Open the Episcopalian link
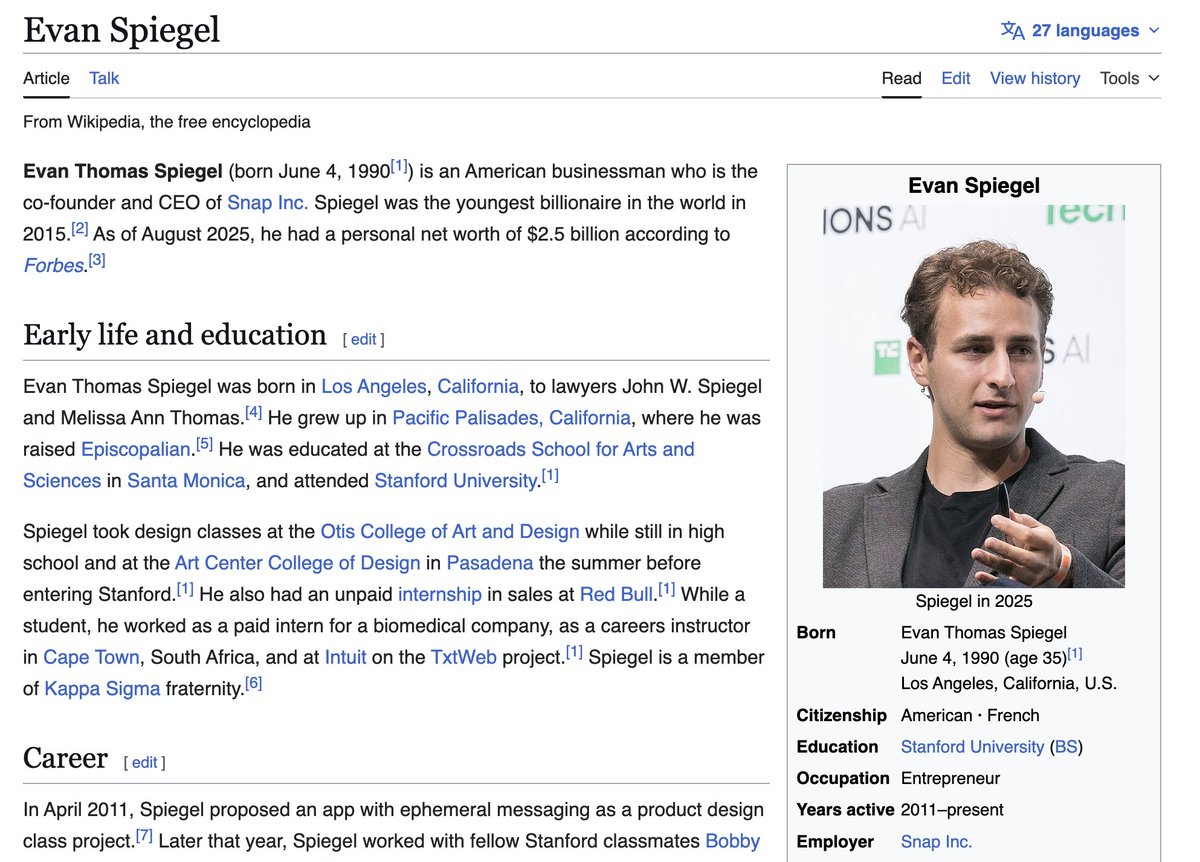 click(135, 450)
